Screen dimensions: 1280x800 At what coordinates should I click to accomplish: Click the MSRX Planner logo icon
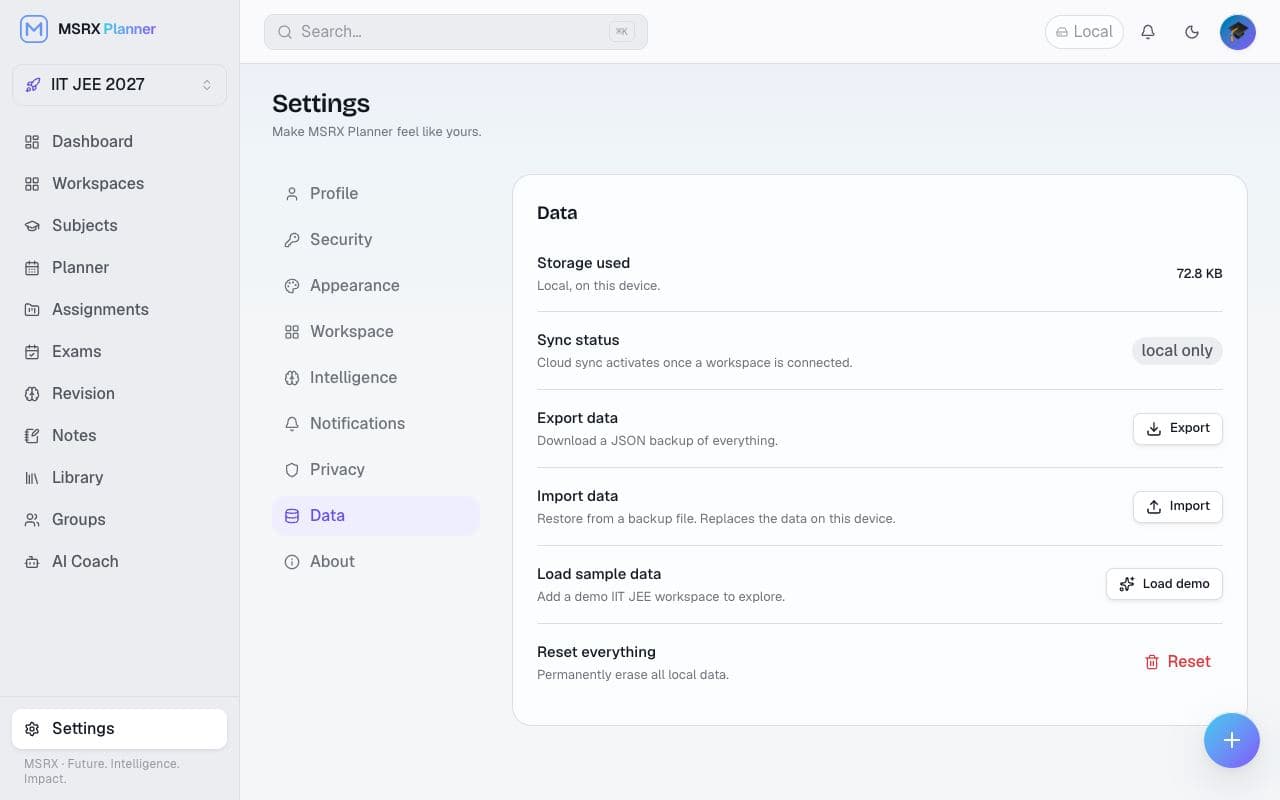(x=34, y=29)
